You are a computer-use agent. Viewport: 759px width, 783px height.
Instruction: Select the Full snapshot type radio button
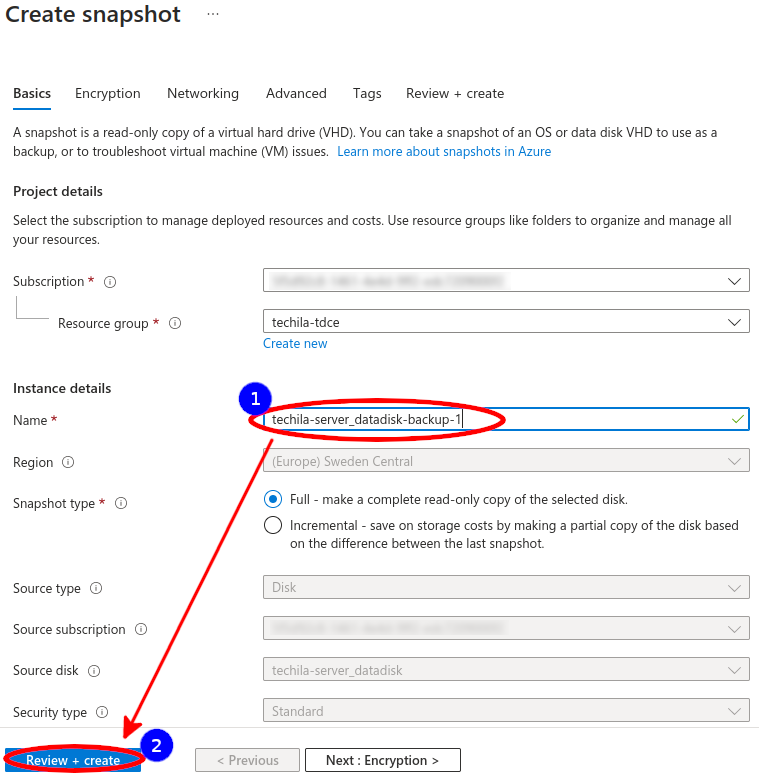click(273, 499)
